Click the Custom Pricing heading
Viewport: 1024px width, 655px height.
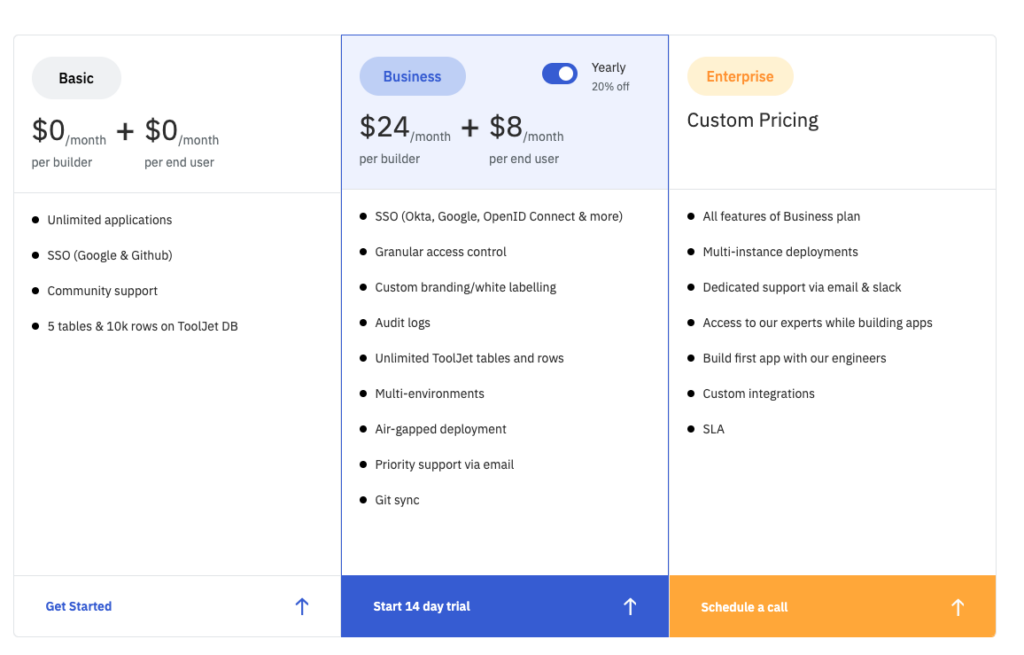[752, 120]
